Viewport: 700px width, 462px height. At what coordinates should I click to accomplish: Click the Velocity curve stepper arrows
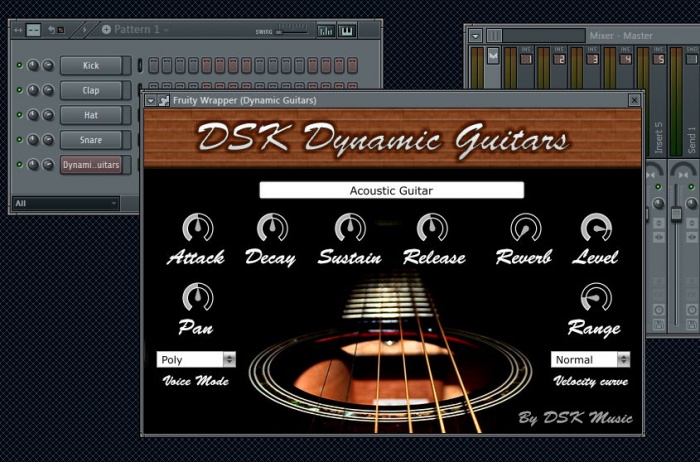623,359
